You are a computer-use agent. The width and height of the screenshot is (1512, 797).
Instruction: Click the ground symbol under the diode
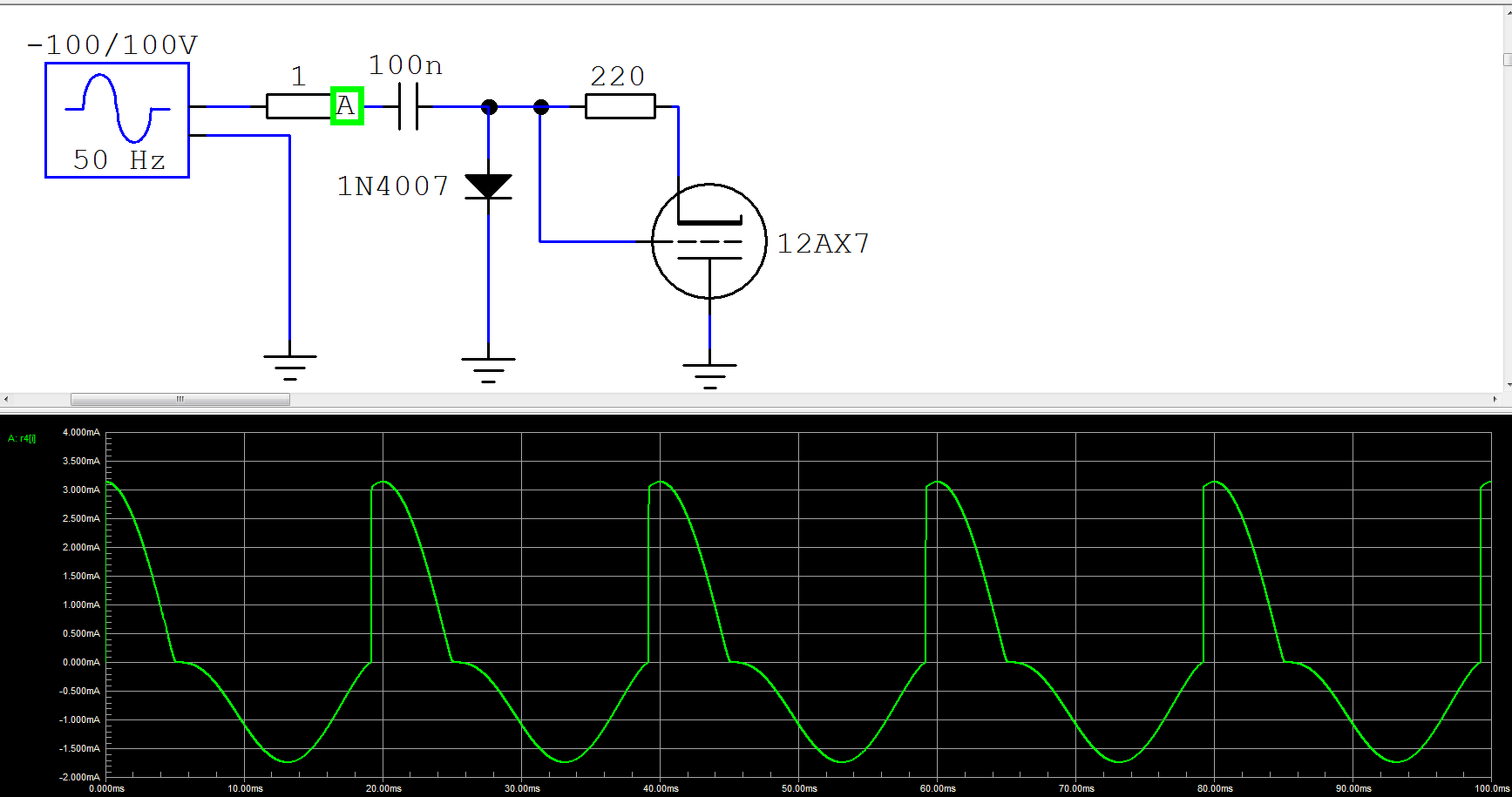[488, 369]
